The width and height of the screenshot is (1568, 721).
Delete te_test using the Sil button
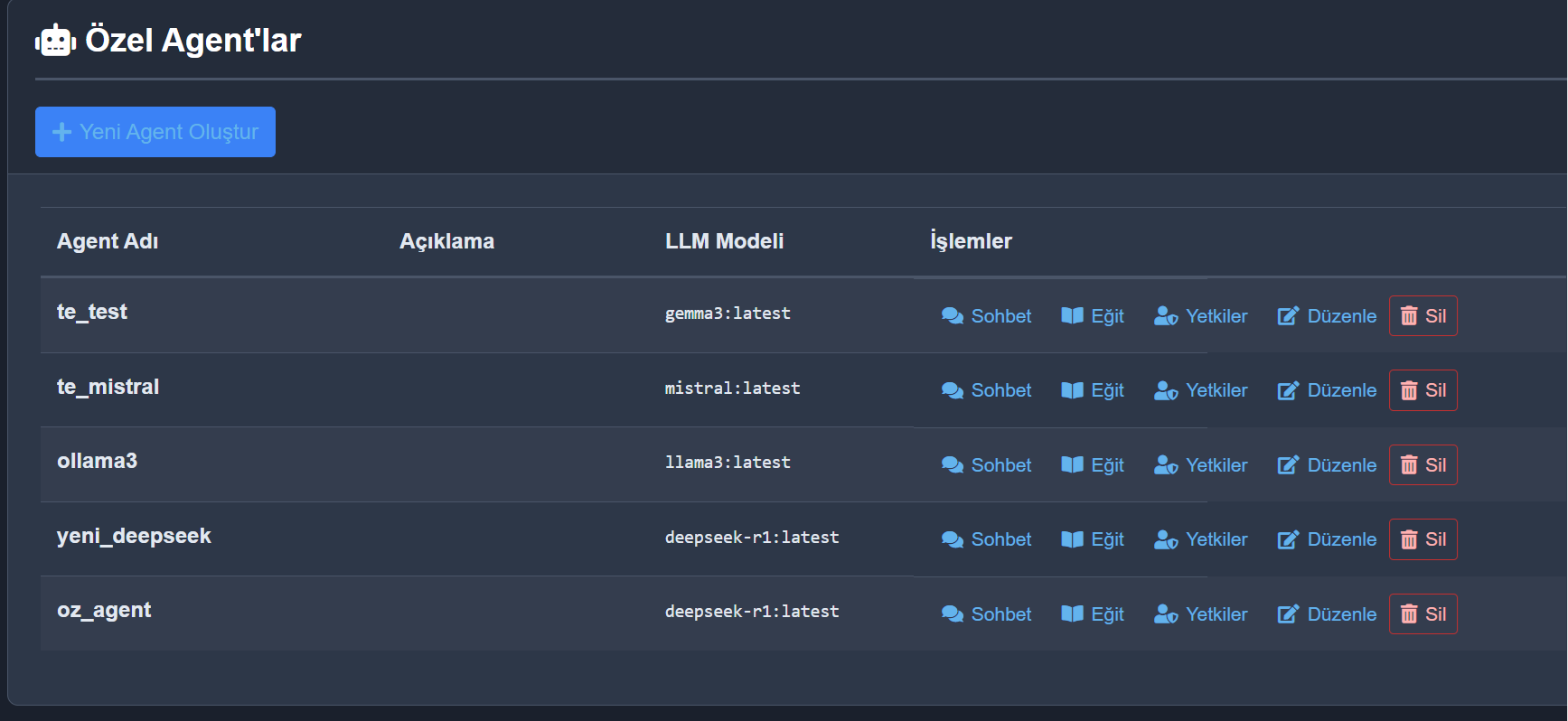point(1422,316)
